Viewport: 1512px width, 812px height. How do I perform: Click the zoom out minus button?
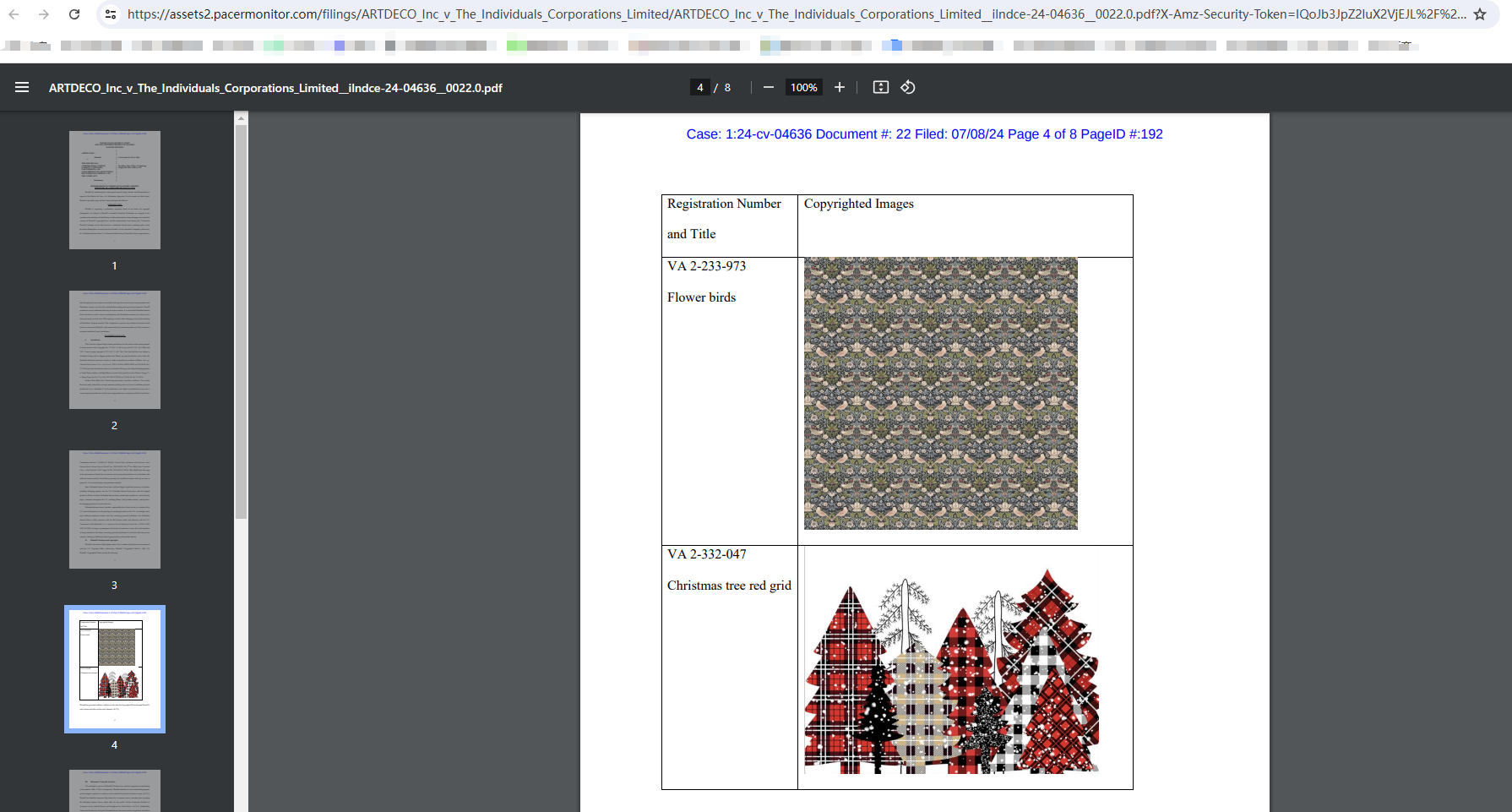click(768, 87)
